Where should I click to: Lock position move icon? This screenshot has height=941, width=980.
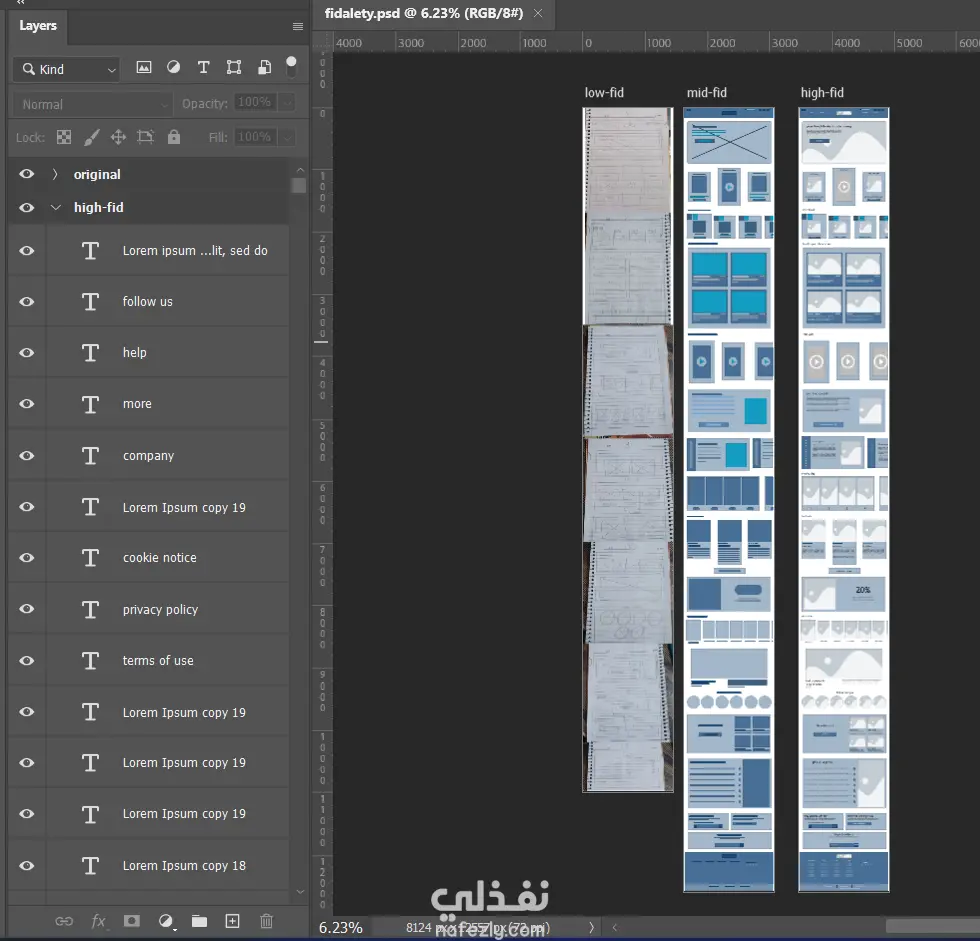click(x=118, y=137)
